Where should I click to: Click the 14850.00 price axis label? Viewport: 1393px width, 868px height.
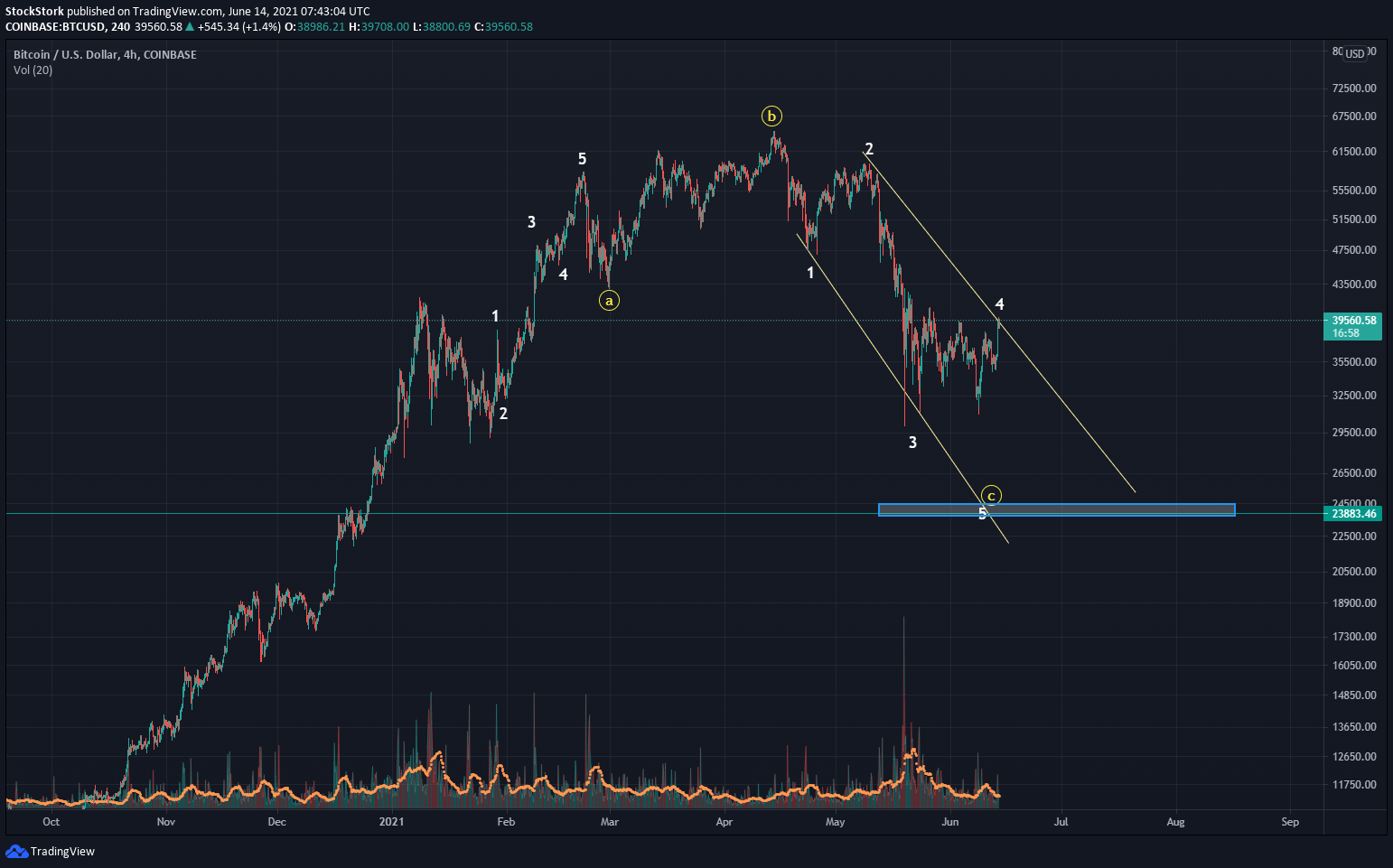(x=1354, y=695)
